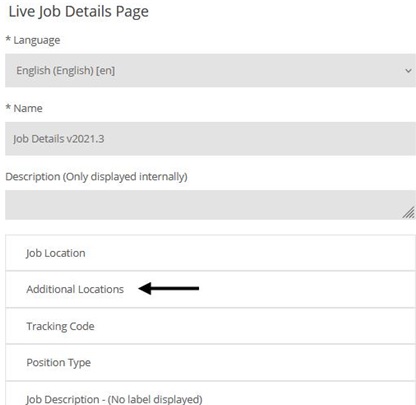The image size is (416, 405).
Task: Click the Description (Only displayed internally) label
Action: point(96,176)
